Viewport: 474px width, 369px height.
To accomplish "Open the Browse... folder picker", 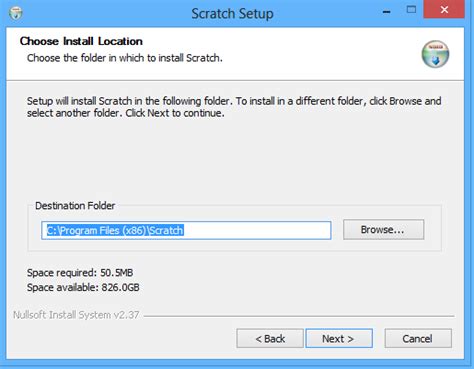I will (384, 230).
